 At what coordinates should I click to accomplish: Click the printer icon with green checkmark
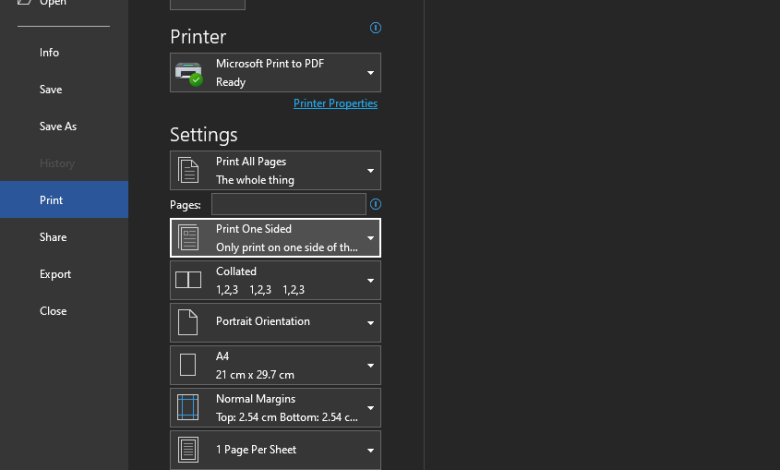coord(189,73)
